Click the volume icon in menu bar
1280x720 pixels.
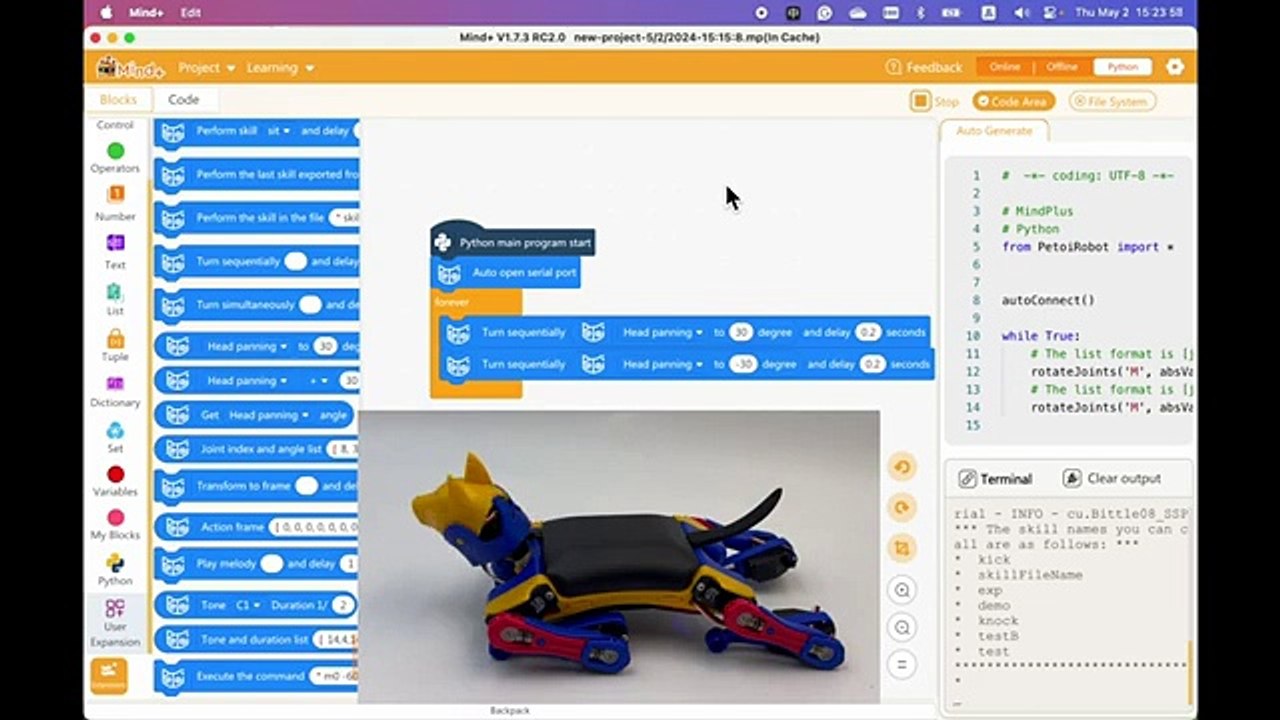click(1022, 13)
